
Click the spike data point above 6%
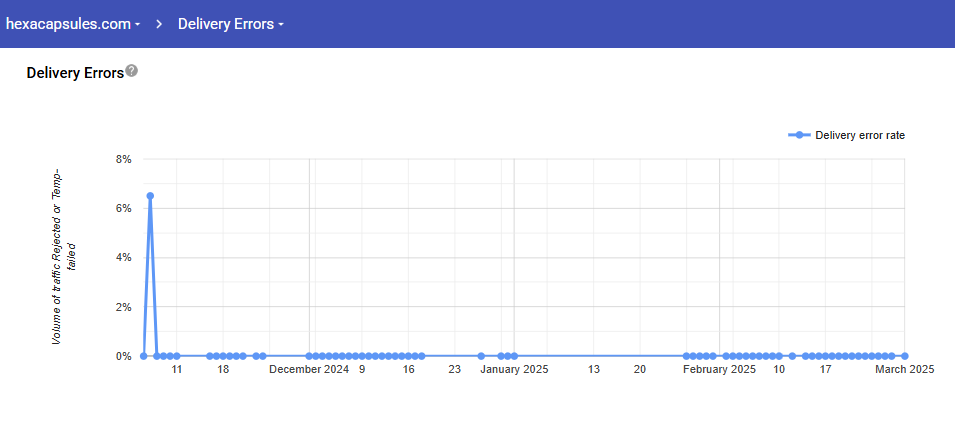coord(150,196)
